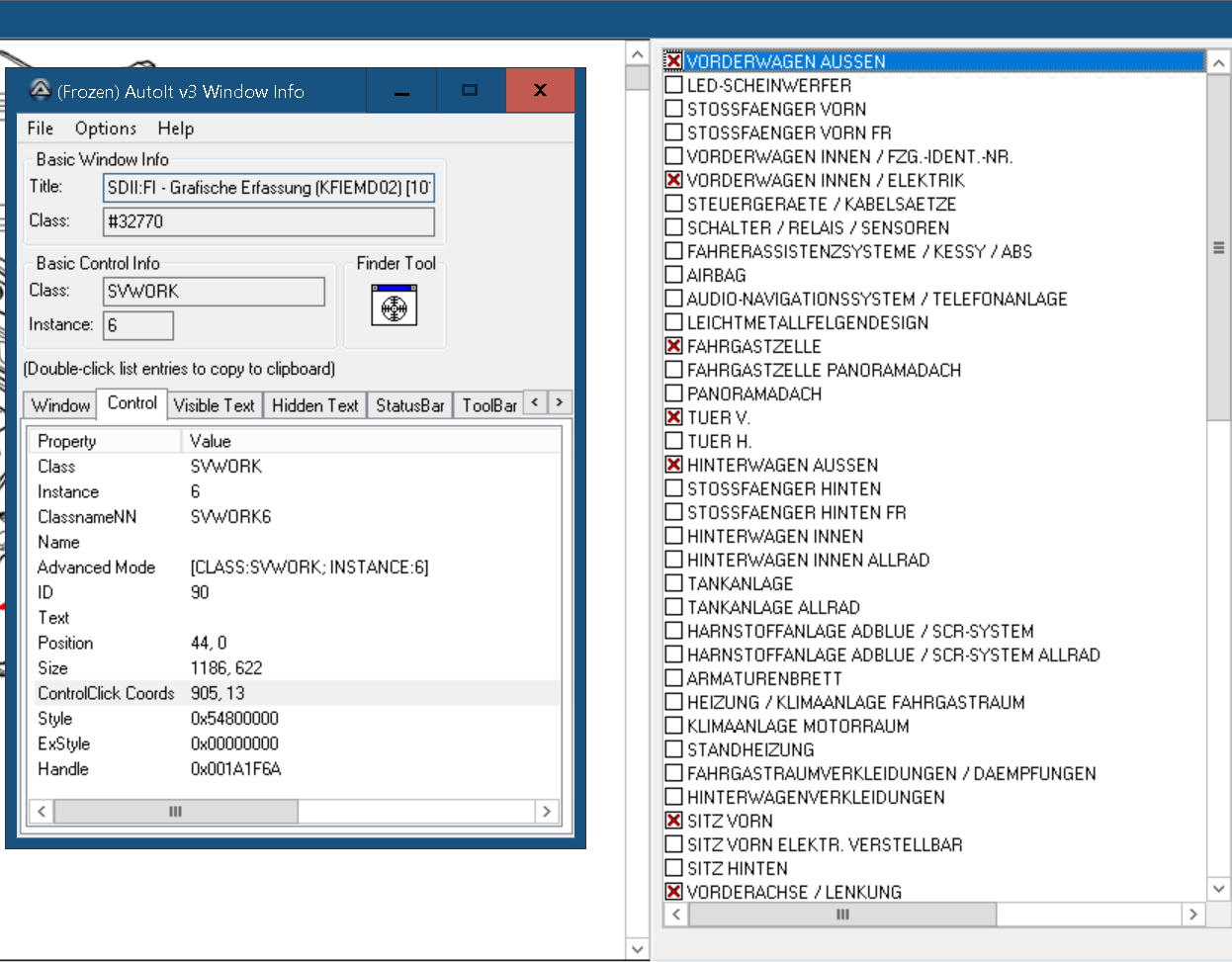The width and height of the screenshot is (1232, 962).
Task: Switch to the StatusBar tab
Action: pos(410,405)
